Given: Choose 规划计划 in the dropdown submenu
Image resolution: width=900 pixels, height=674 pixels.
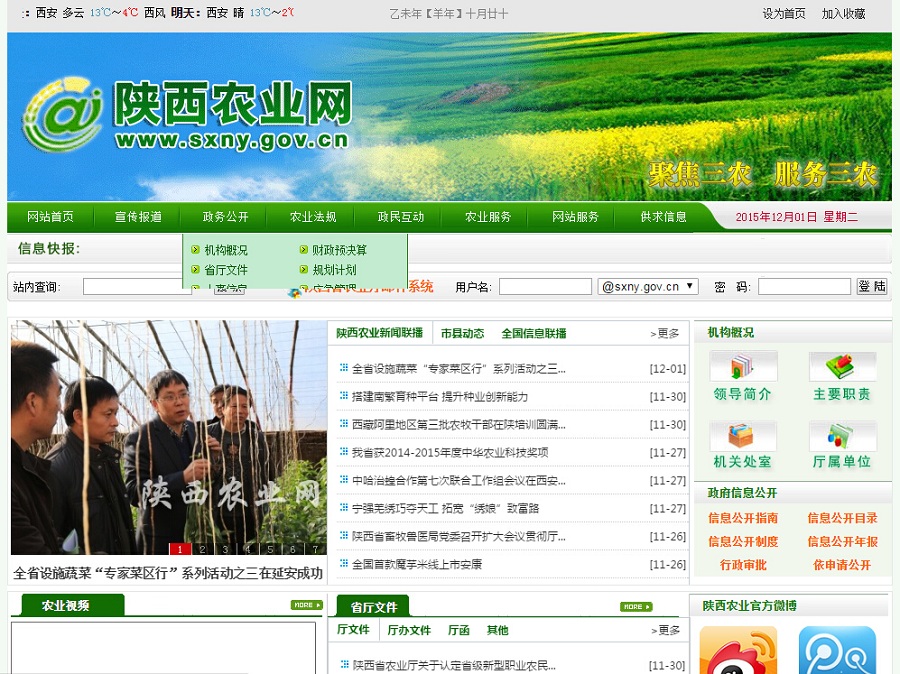Looking at the screenshot, I should [334, 269].
